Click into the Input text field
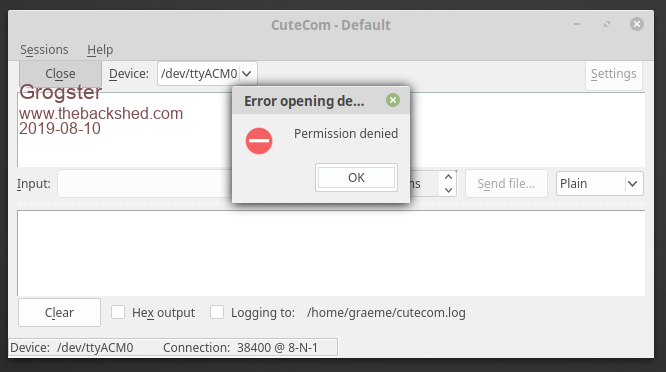 pos(144,183)
